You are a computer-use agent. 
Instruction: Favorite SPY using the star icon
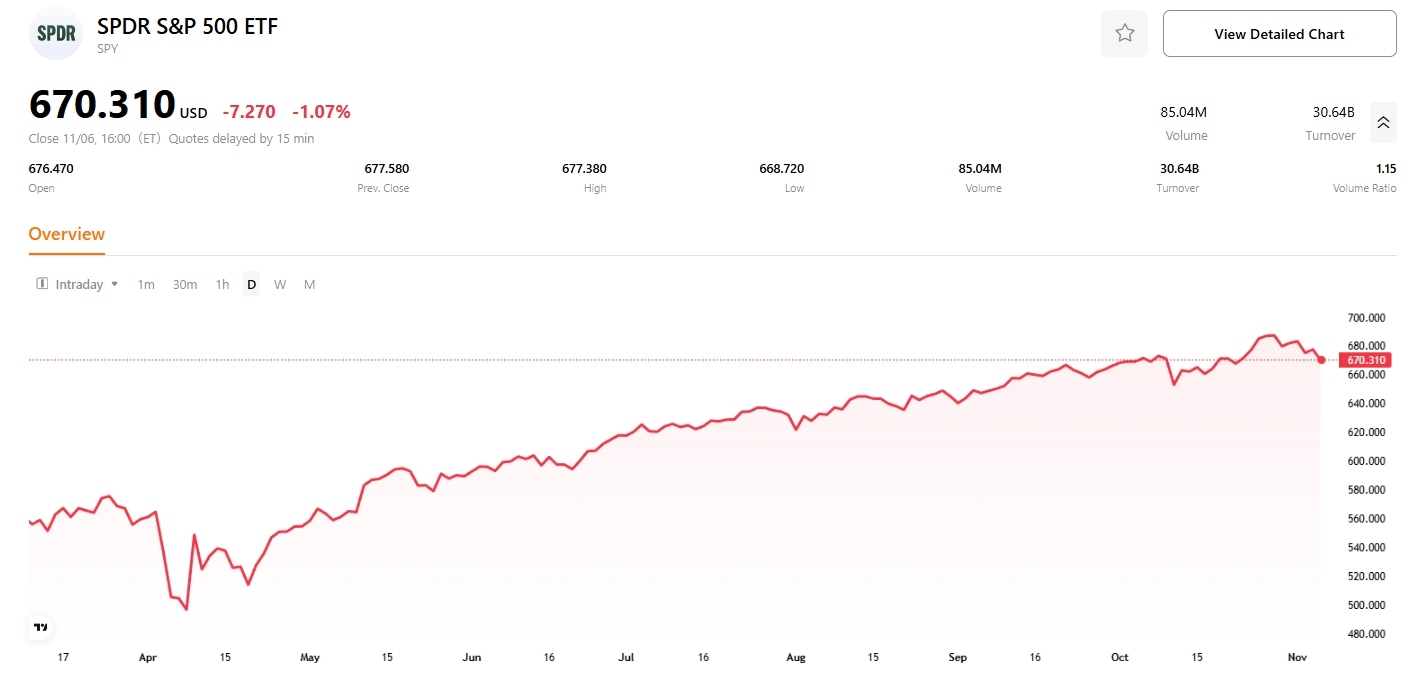[1124, 33]
